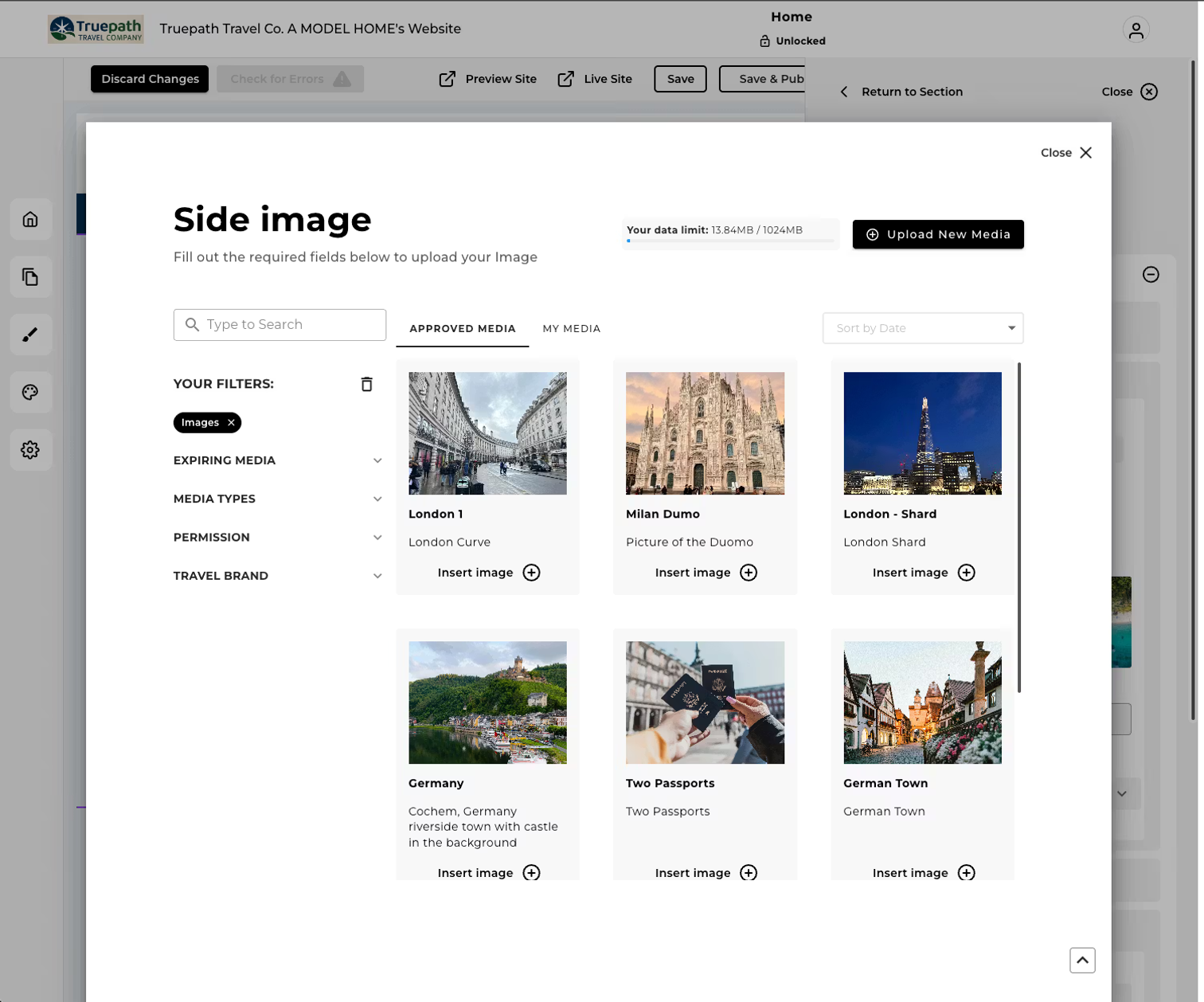The width and height of the screenshot is (1204, 1002).
Task: Select the London 1 street thumbnail
Action: coord(487,433)
